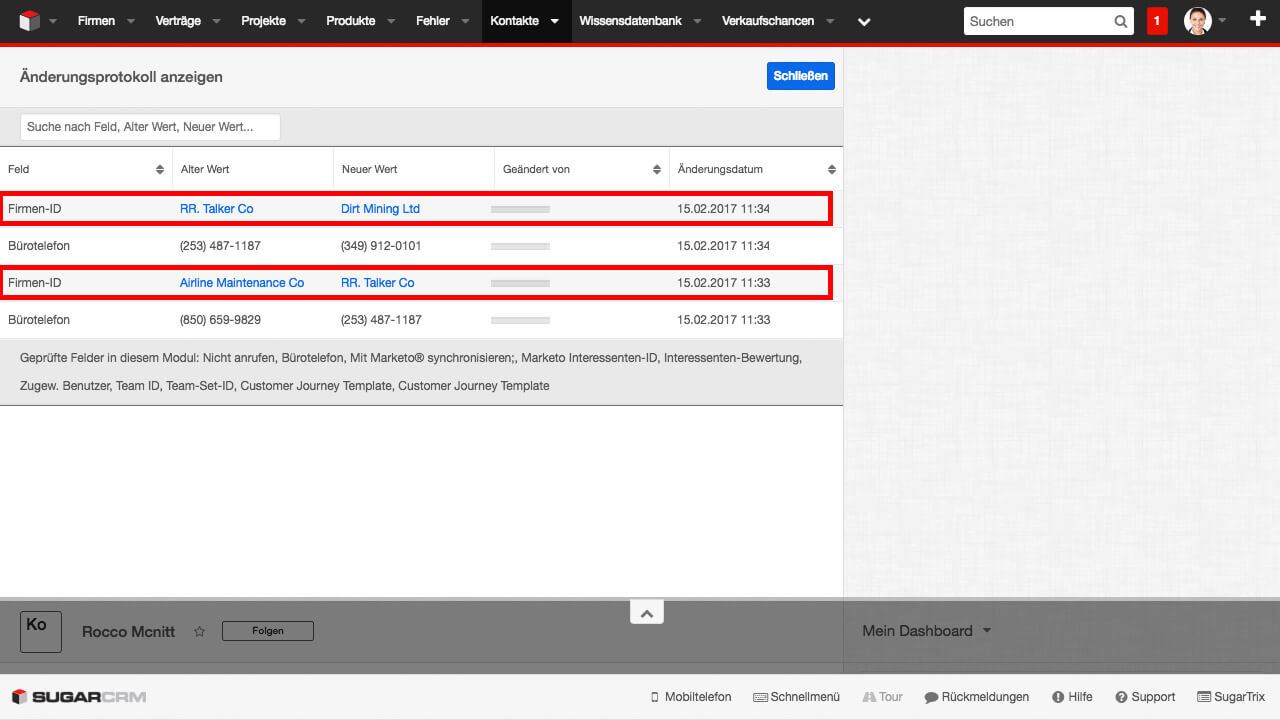Expand the Verkaufschancen dropdown arrow
Image resolution: width=1280 pixels, height=720 pixels.
point(830,21)
